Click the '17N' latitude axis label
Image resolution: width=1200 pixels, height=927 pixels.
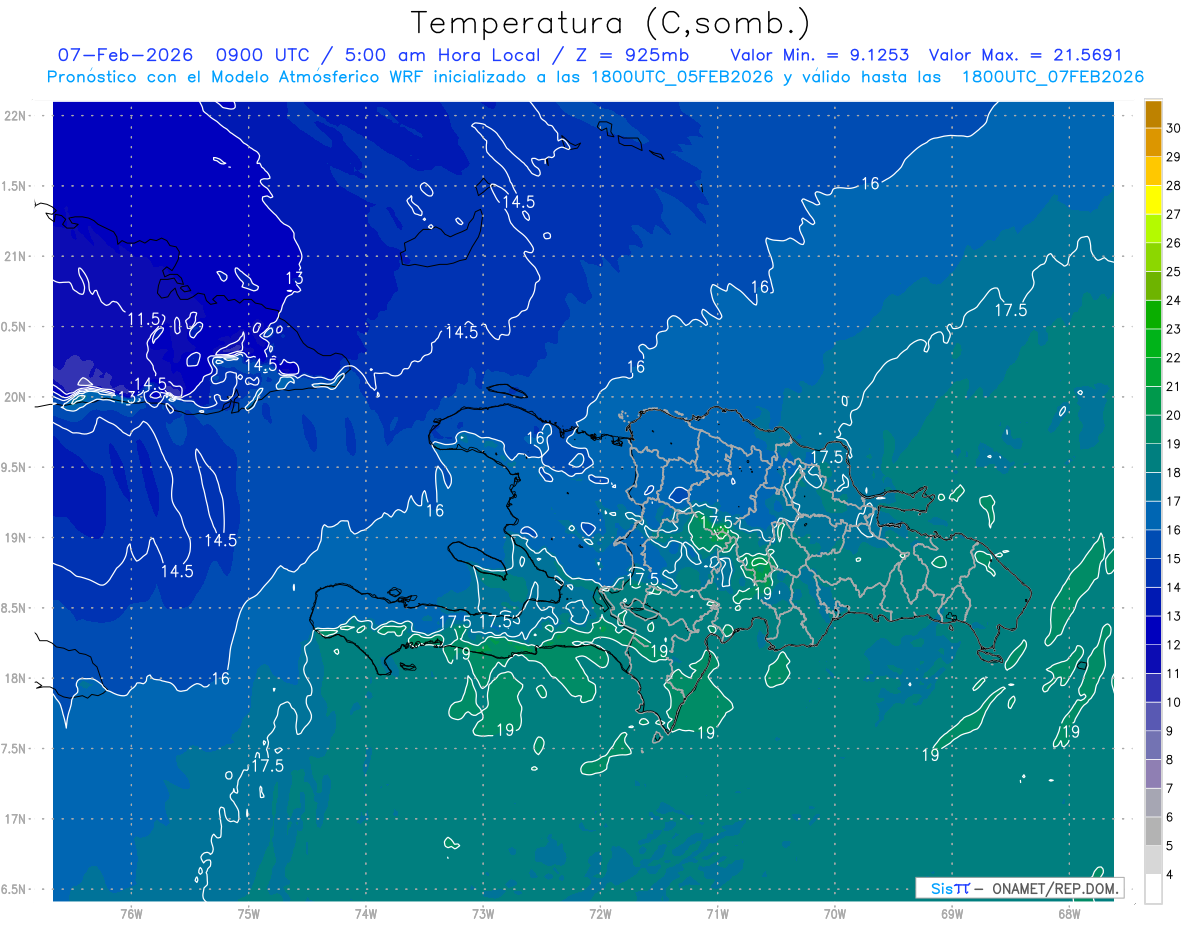click(x=17, y=820)
